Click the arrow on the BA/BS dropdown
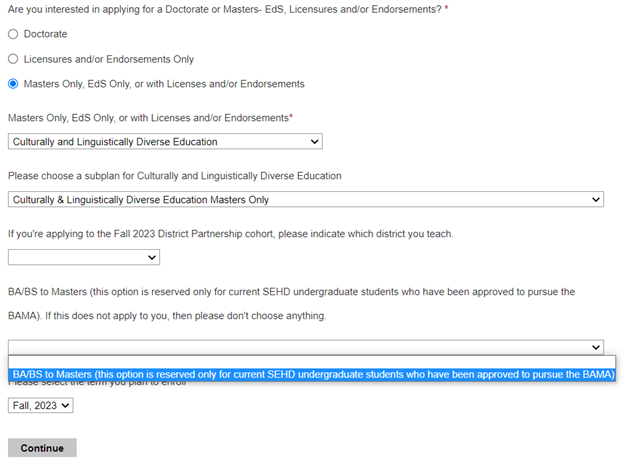 [597, 347]
